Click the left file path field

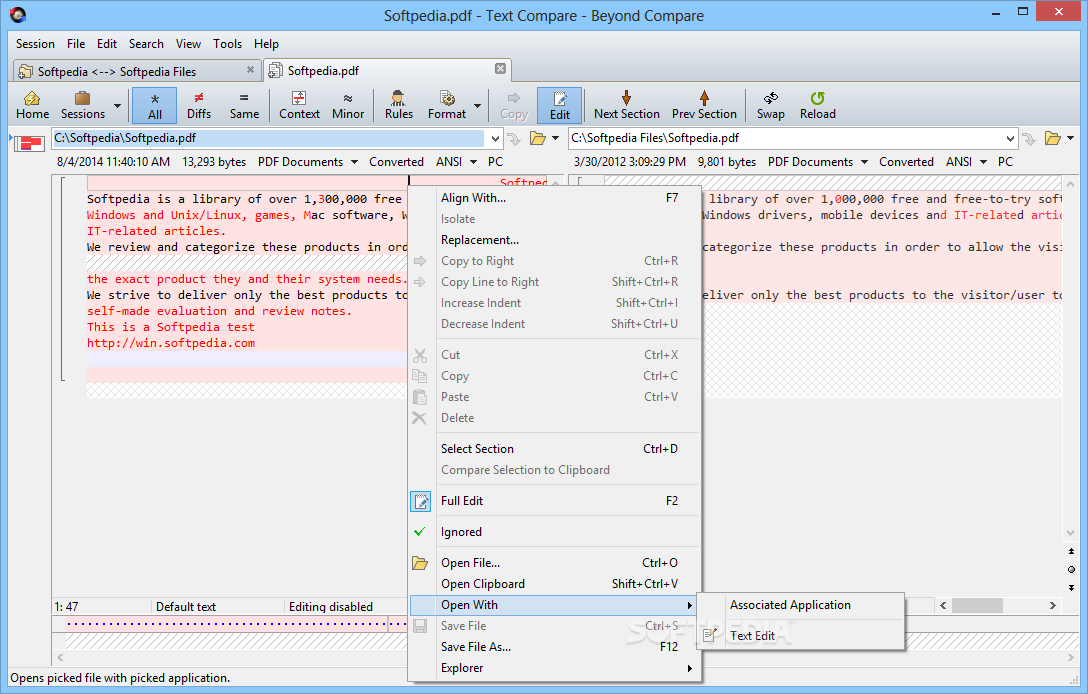tap(269, 138)
